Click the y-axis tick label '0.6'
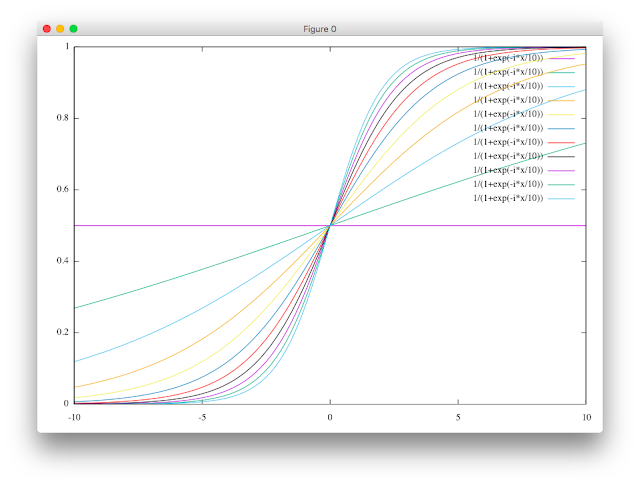 point(62,189)
